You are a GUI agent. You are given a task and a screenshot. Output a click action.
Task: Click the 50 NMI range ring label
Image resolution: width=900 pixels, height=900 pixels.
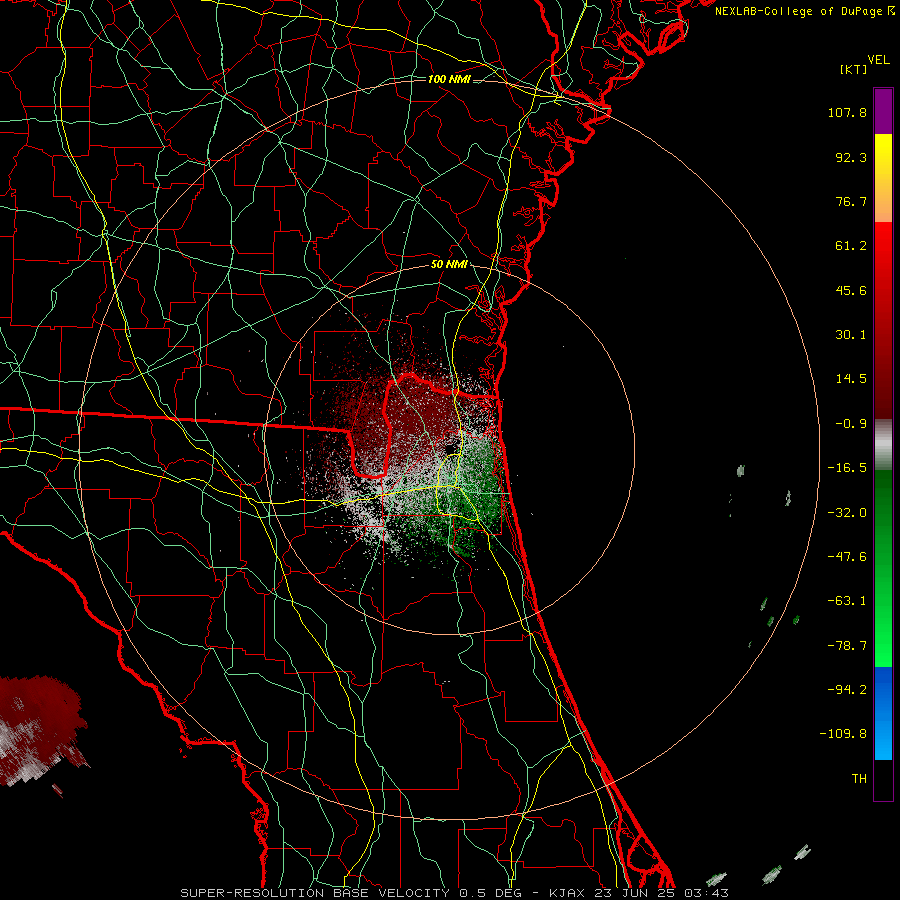tap(449, 265)
